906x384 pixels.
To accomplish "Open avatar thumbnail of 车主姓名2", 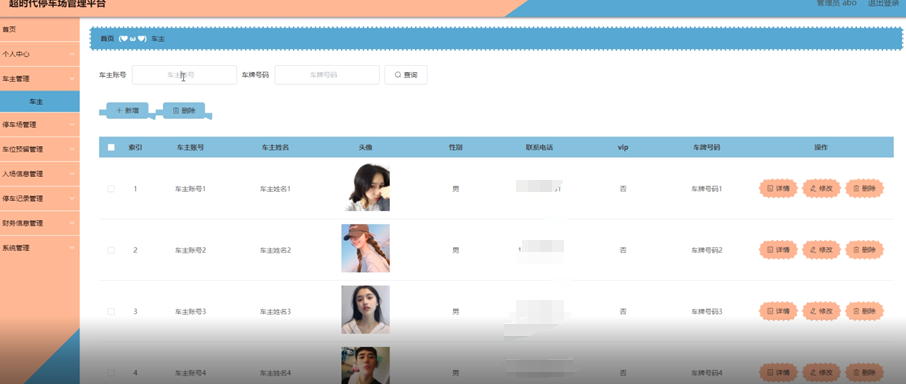I will pyautogui.click(x=365, y=248).
